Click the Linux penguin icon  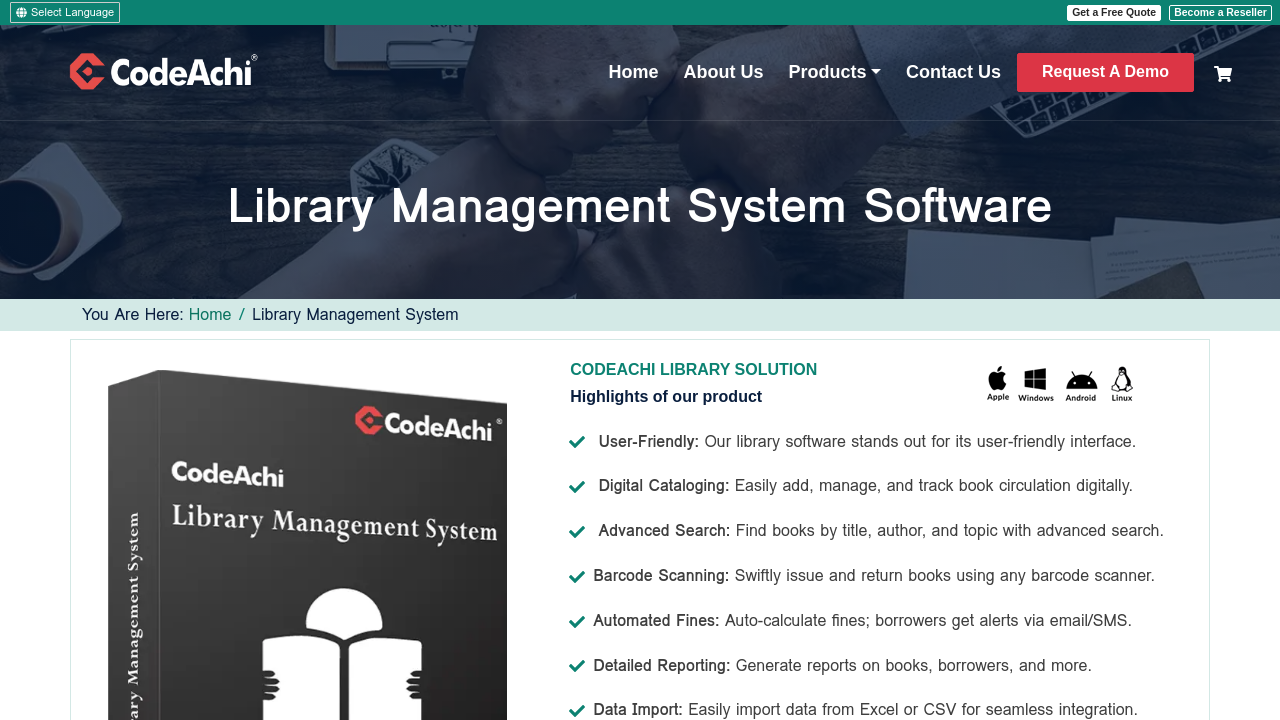point(1122,384)
